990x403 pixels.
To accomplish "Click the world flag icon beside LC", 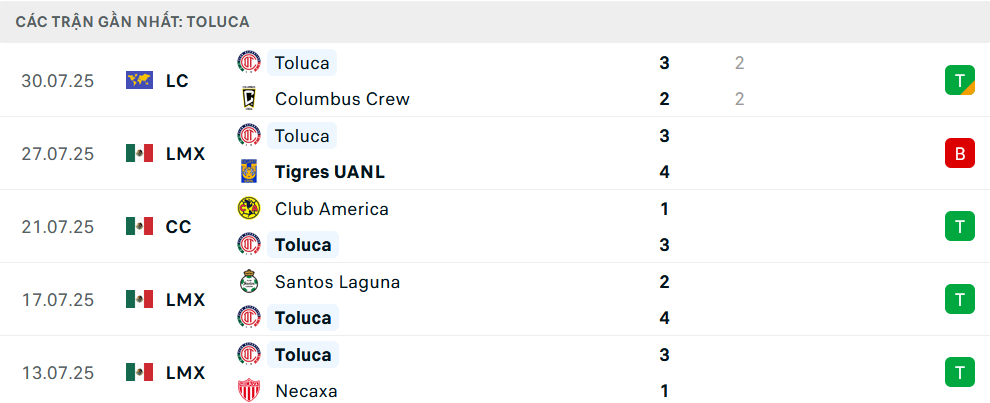I will 140,80.
